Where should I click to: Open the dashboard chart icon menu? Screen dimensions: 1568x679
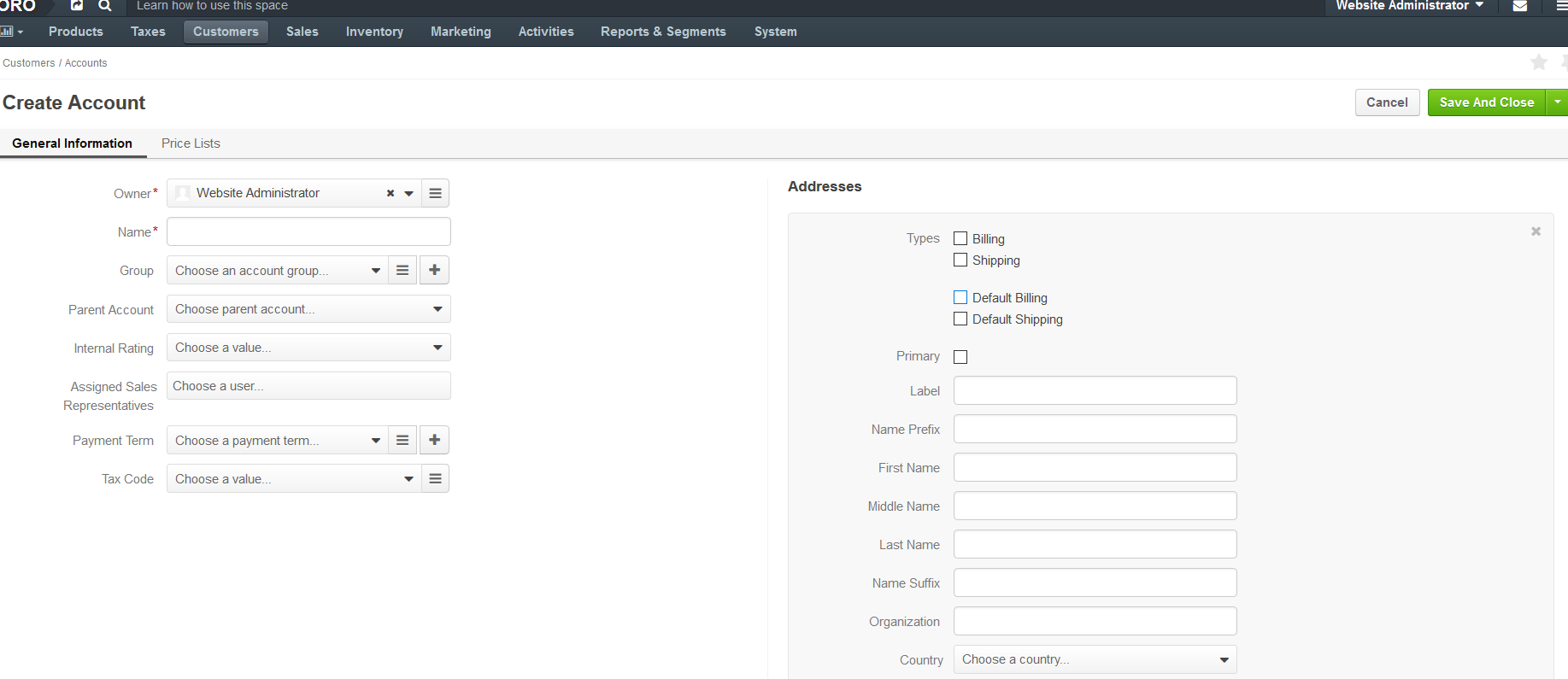coord(11,32)
